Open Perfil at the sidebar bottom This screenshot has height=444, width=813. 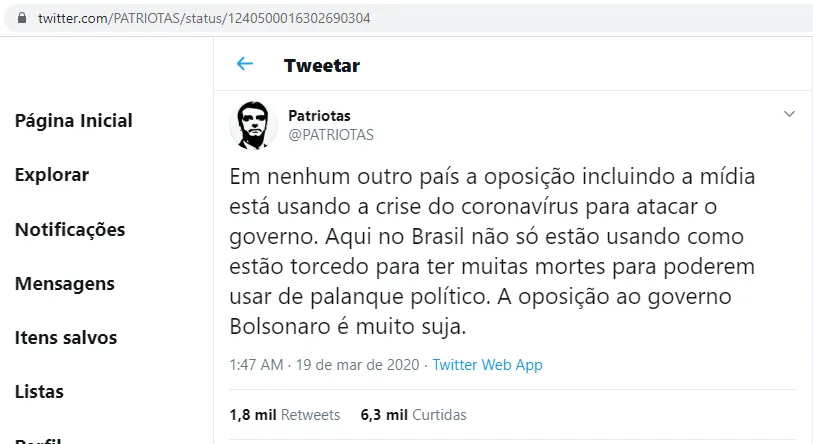pos(38,440)
